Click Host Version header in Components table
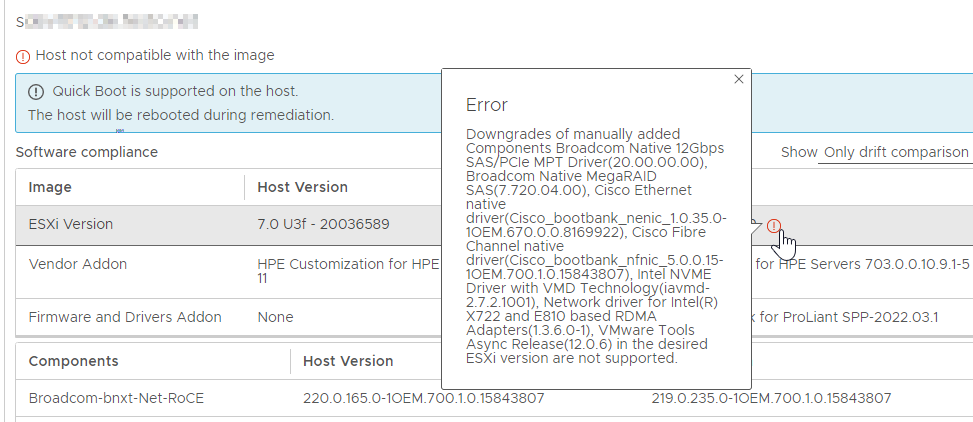 (x=348, y=361)
